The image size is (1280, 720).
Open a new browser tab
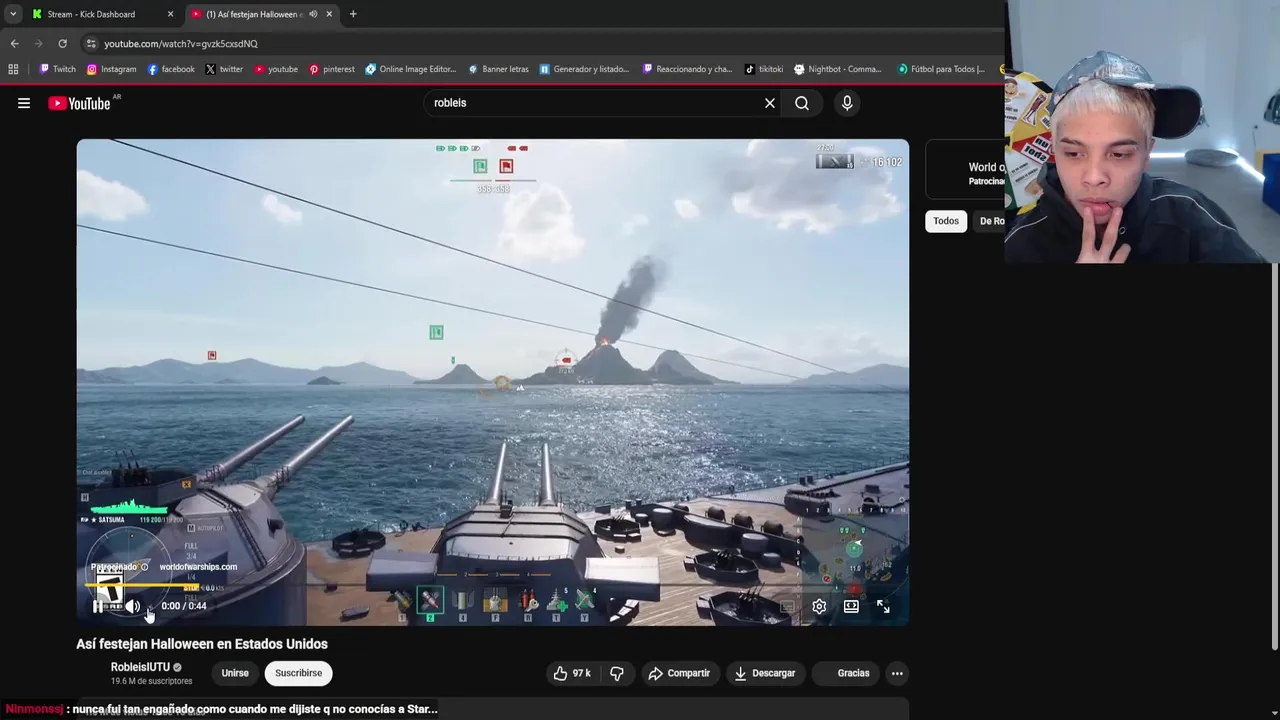[x=353, y=14]
